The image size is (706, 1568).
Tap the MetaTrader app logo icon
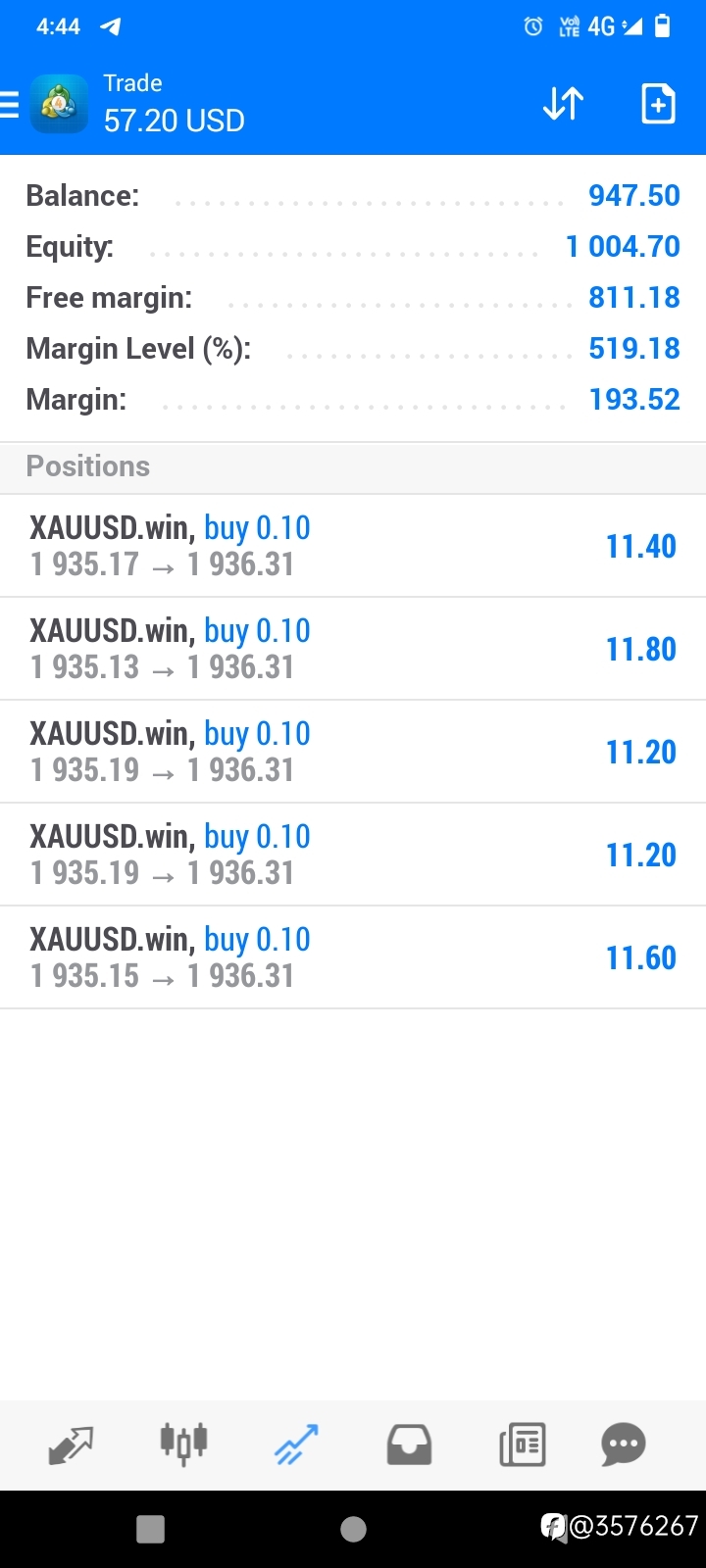coord(59,104)
